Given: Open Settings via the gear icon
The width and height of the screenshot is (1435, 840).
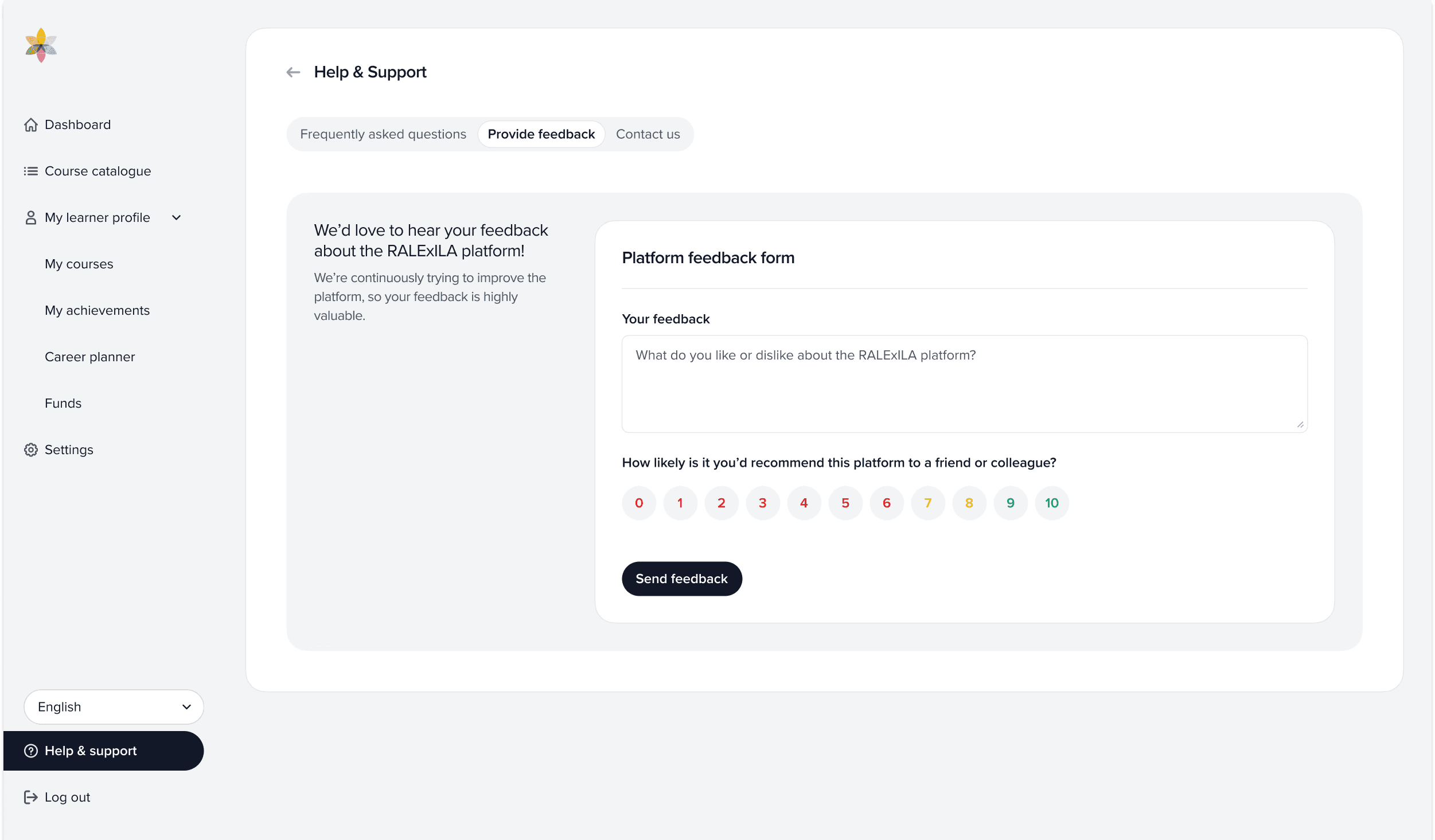Looking at the screenshot, I should click(x=31, y=450).
